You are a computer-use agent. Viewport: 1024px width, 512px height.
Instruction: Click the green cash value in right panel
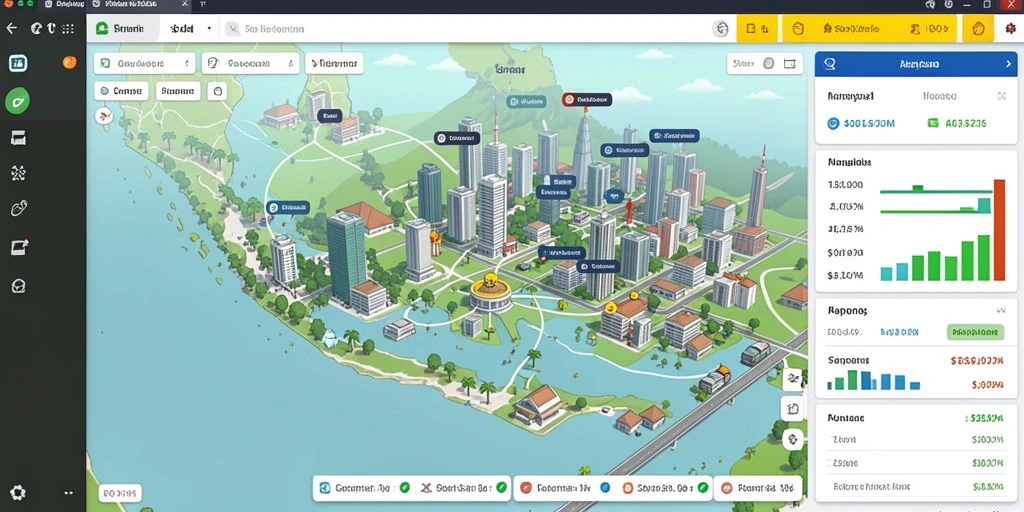point(957,123)
